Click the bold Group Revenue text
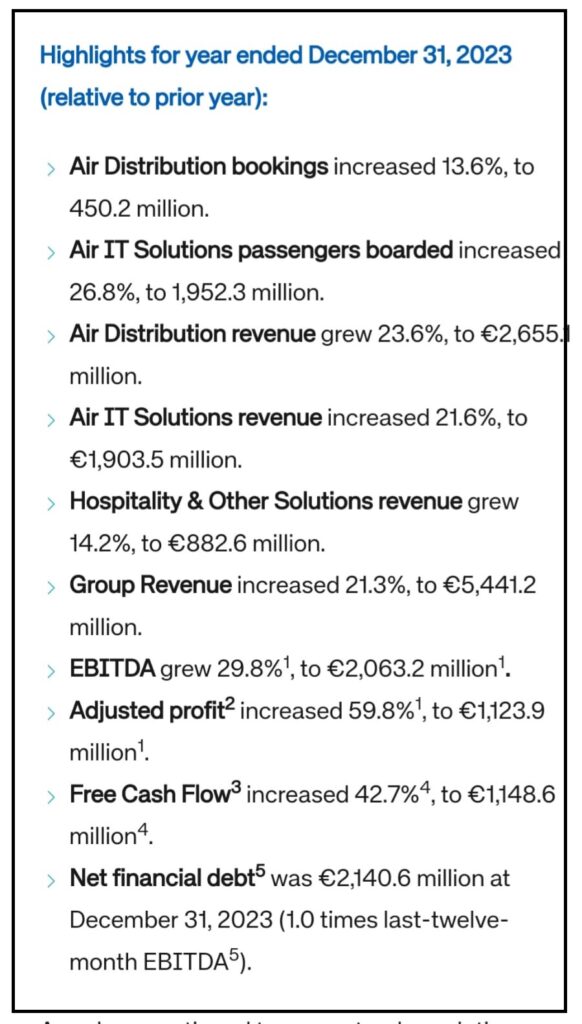 tap(151, 586)
